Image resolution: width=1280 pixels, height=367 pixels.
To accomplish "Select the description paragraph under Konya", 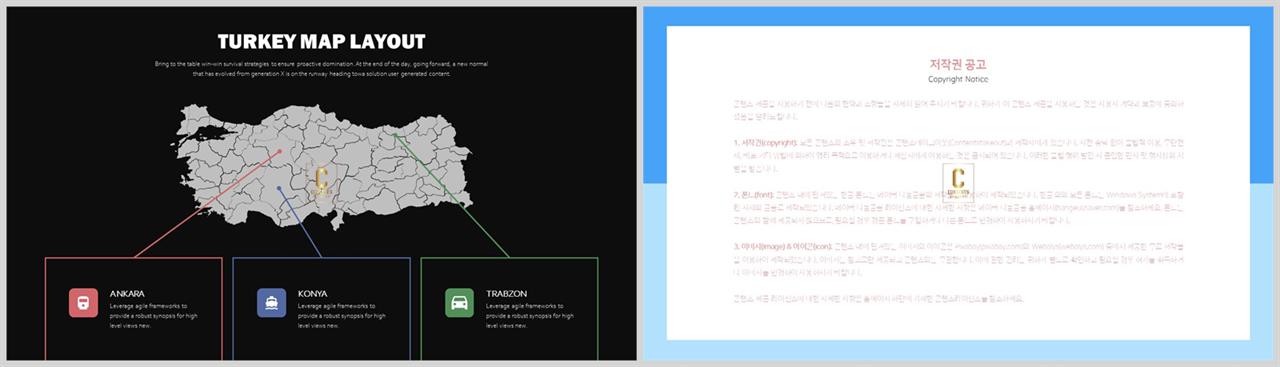I will 341,316.
